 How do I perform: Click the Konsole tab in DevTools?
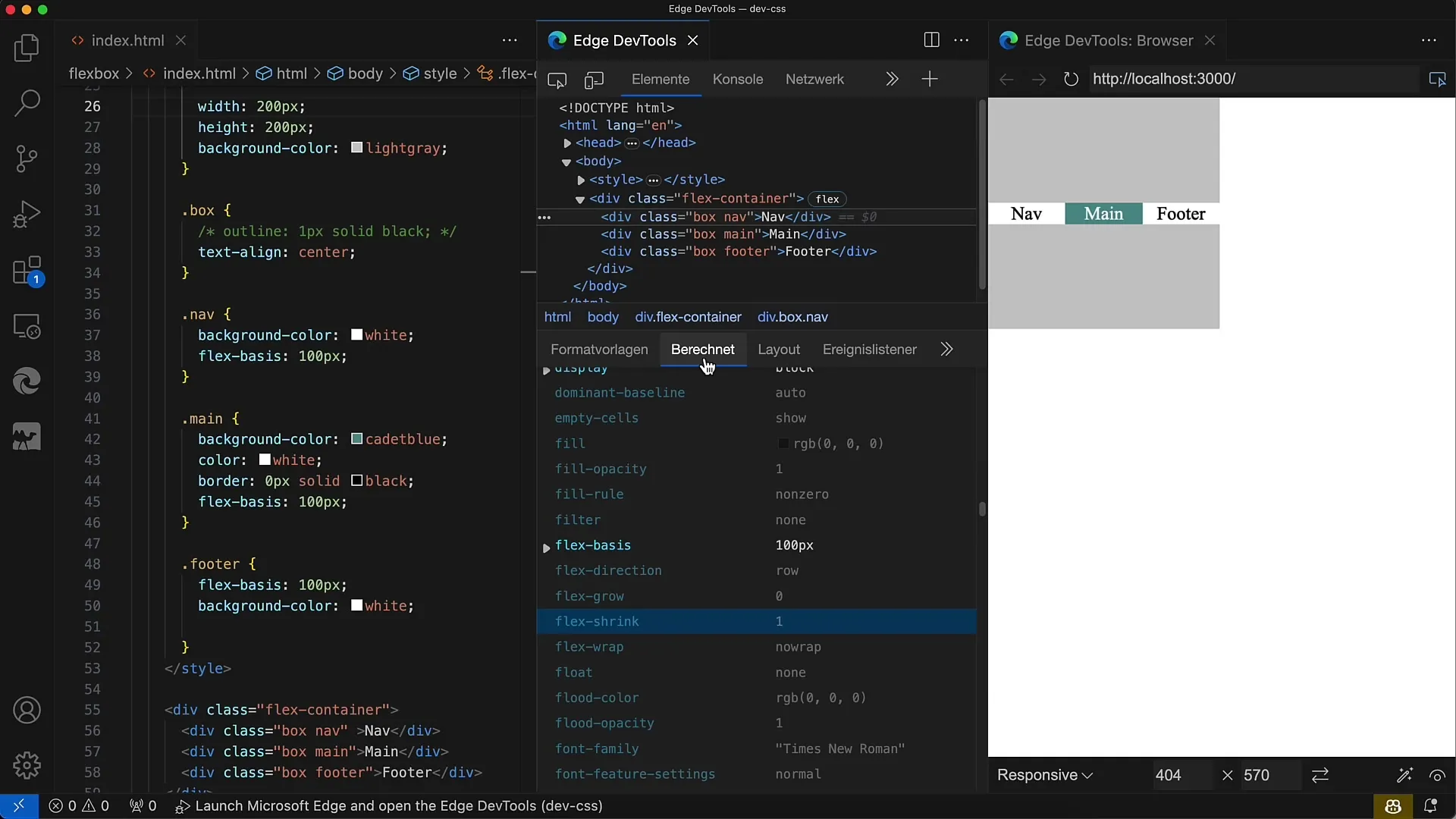(x=737, y=79)
